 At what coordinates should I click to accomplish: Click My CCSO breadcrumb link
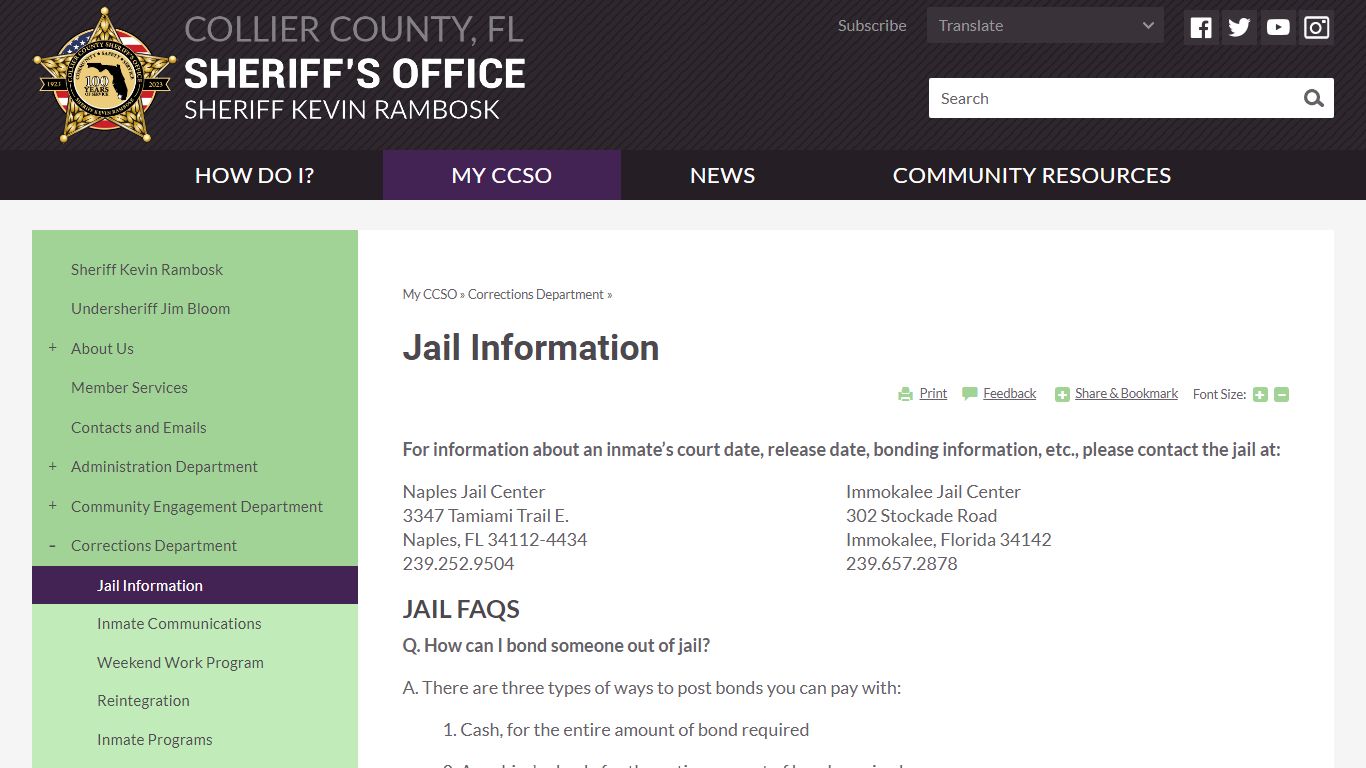430,294
